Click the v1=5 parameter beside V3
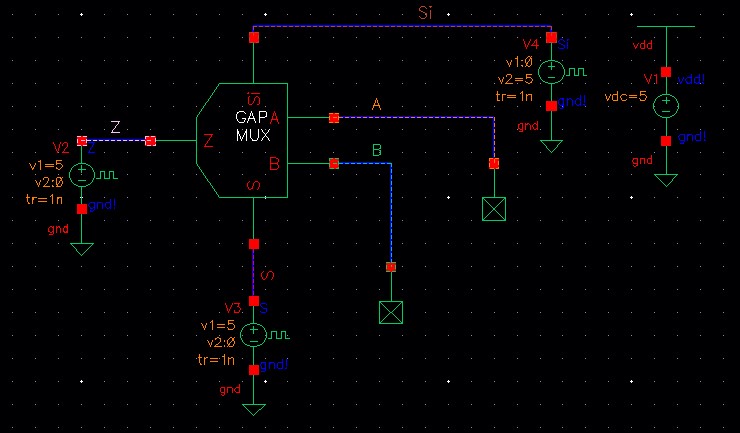Image resolution: width=740 pixels, height=433 pixels. coord(218,325)
